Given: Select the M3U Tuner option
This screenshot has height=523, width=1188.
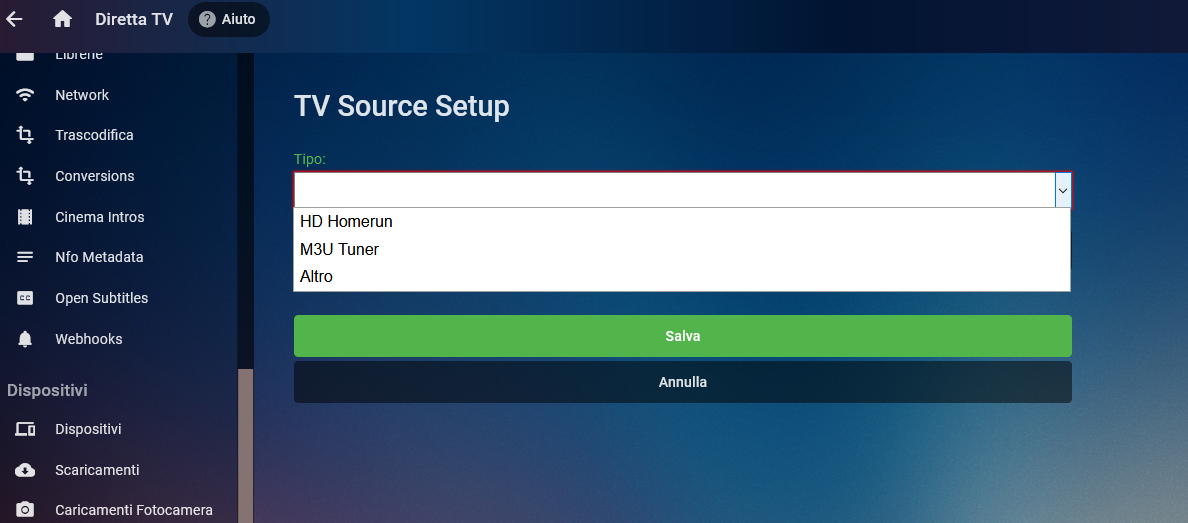Looking at the screenshot, I should click(339, 249).
